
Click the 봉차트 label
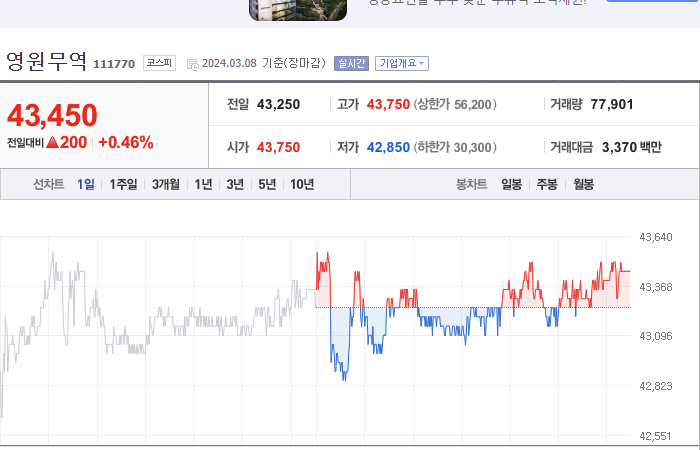click(471, 184)
